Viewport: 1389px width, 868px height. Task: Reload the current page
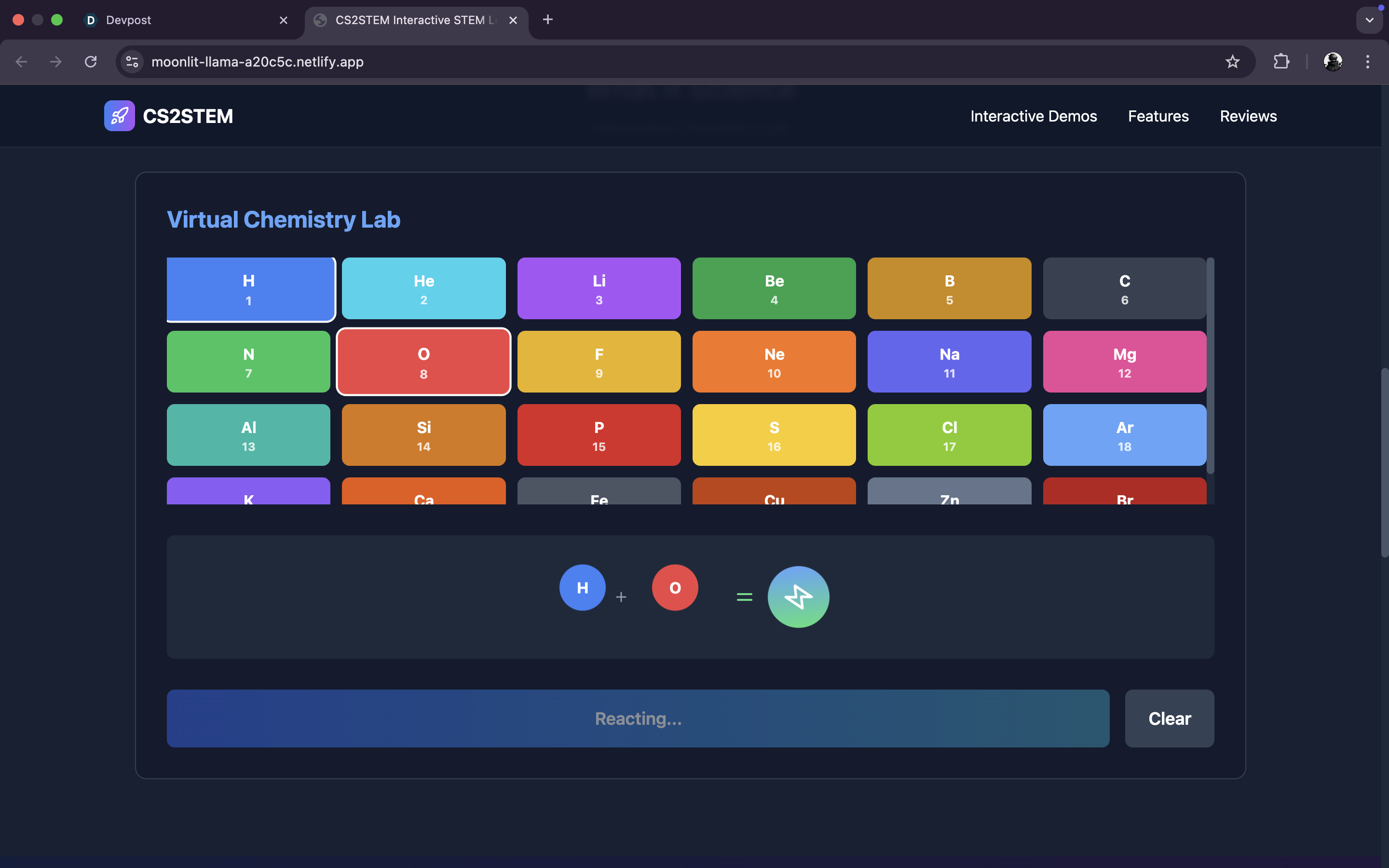[x=91, y=61]
